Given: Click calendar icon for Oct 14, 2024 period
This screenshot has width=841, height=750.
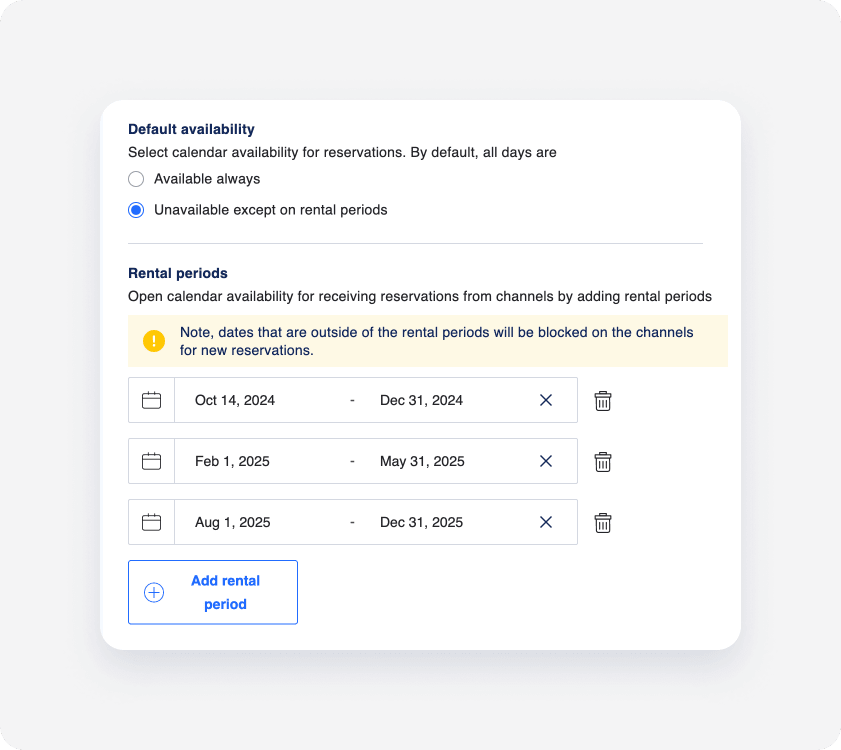Looking at the screenshot, I should pos(151,400).
